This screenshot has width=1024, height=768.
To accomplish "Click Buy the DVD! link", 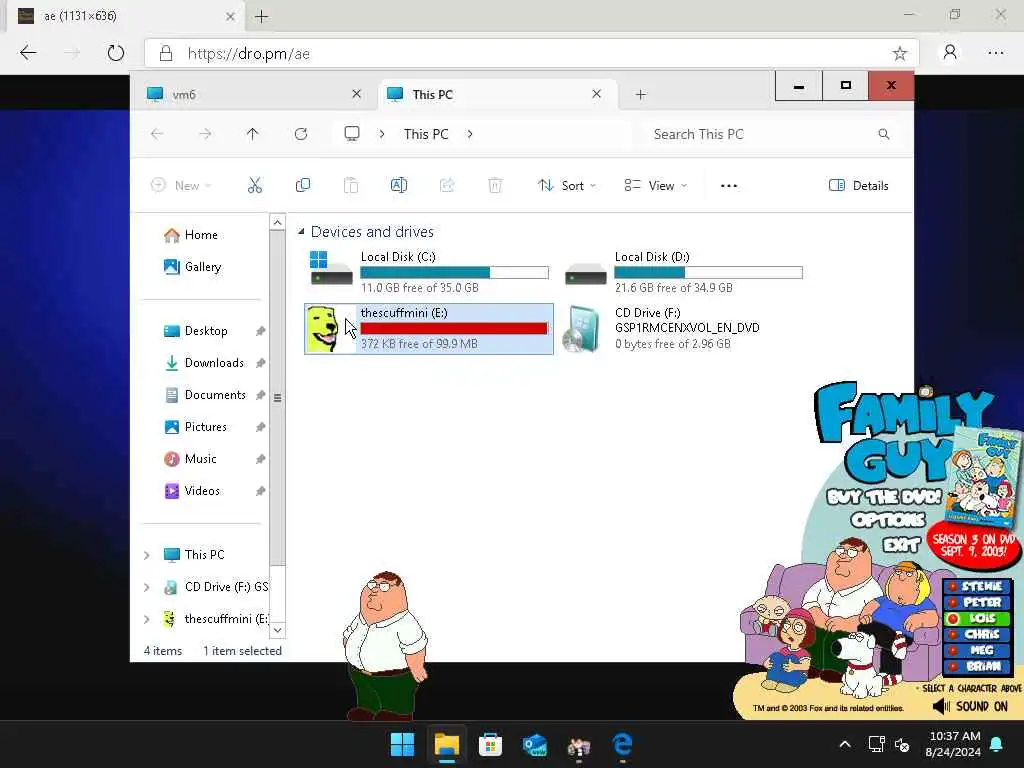I will pyautogui.click(x=884, y=497).
